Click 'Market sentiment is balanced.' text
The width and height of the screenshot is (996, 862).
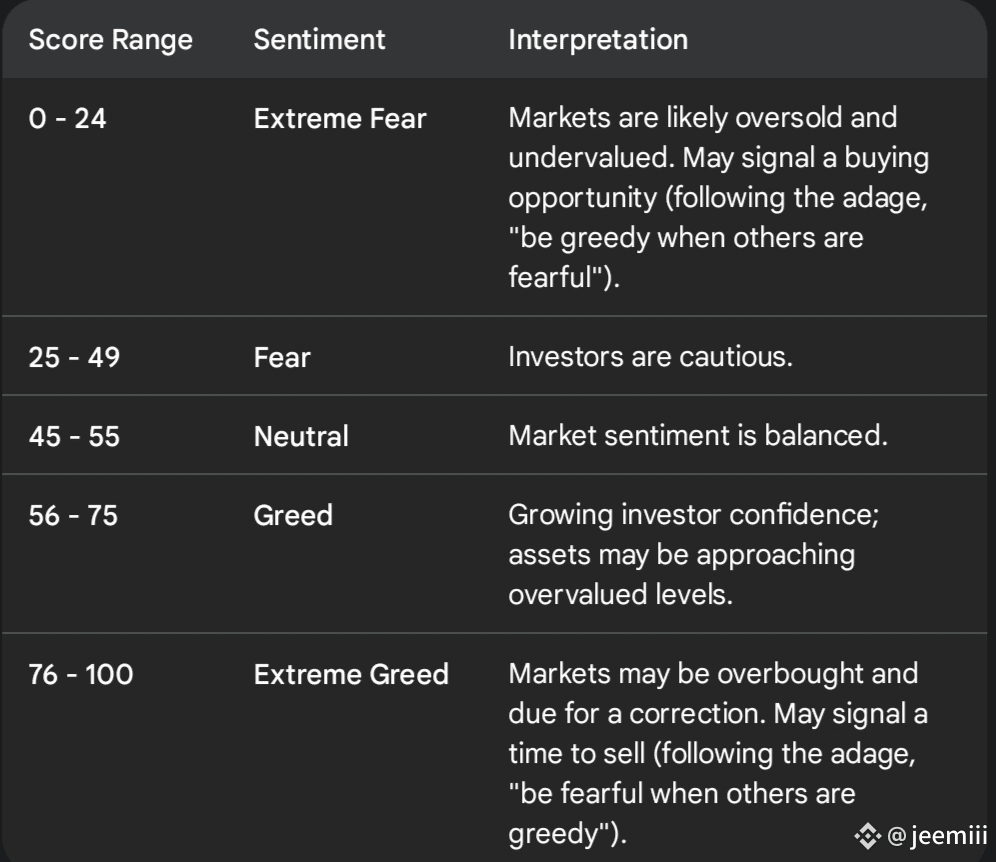coord(697,437)
